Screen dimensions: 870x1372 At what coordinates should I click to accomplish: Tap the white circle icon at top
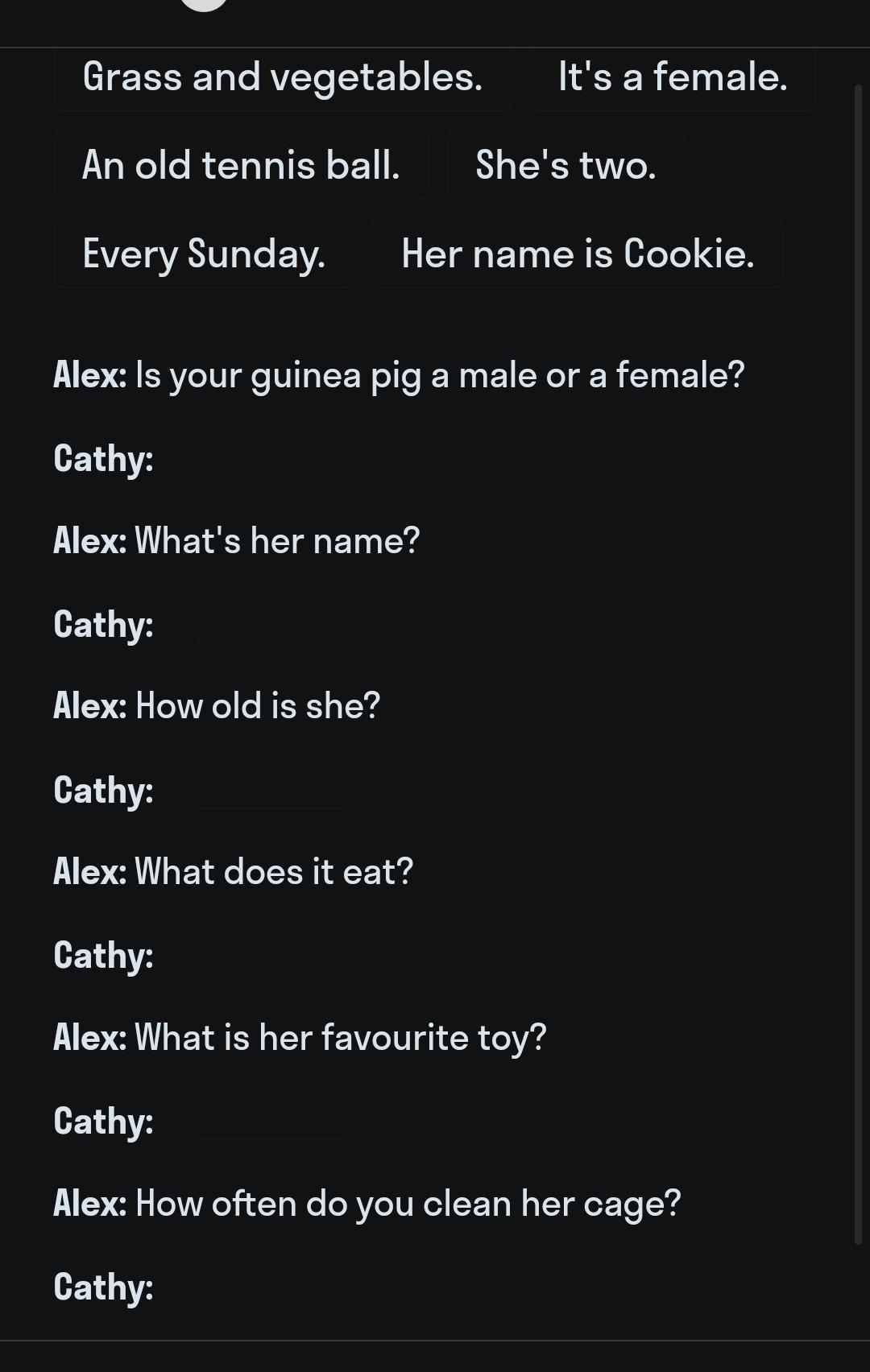click(204, 4)
